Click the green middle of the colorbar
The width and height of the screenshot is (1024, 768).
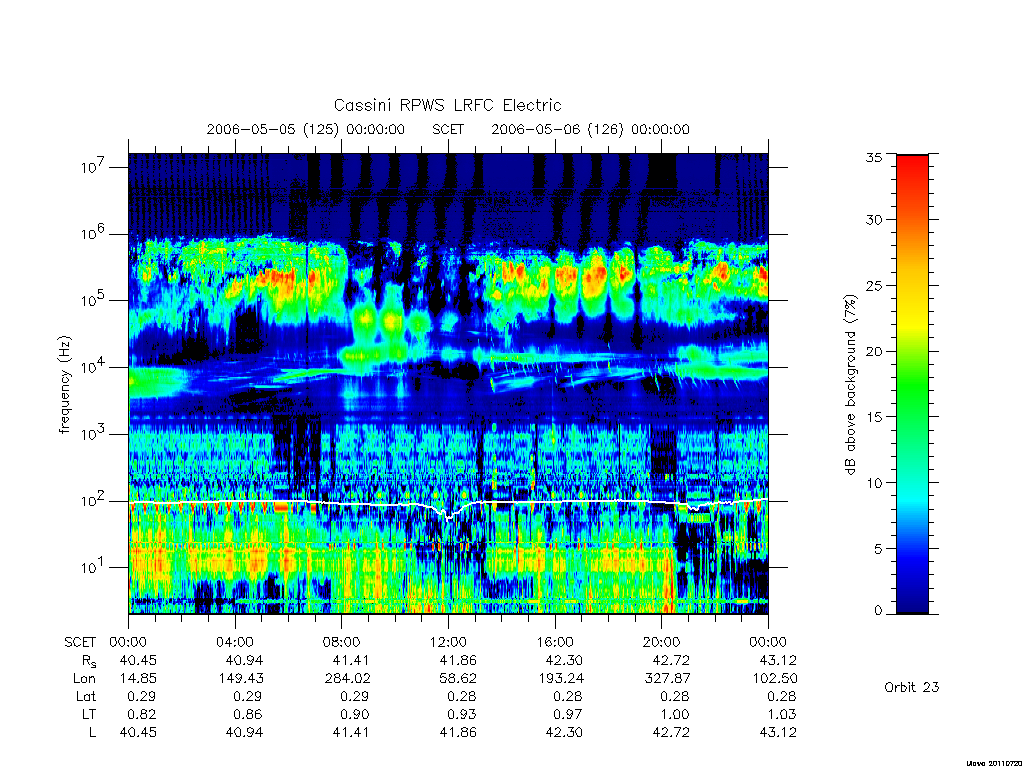pos(912,385)
